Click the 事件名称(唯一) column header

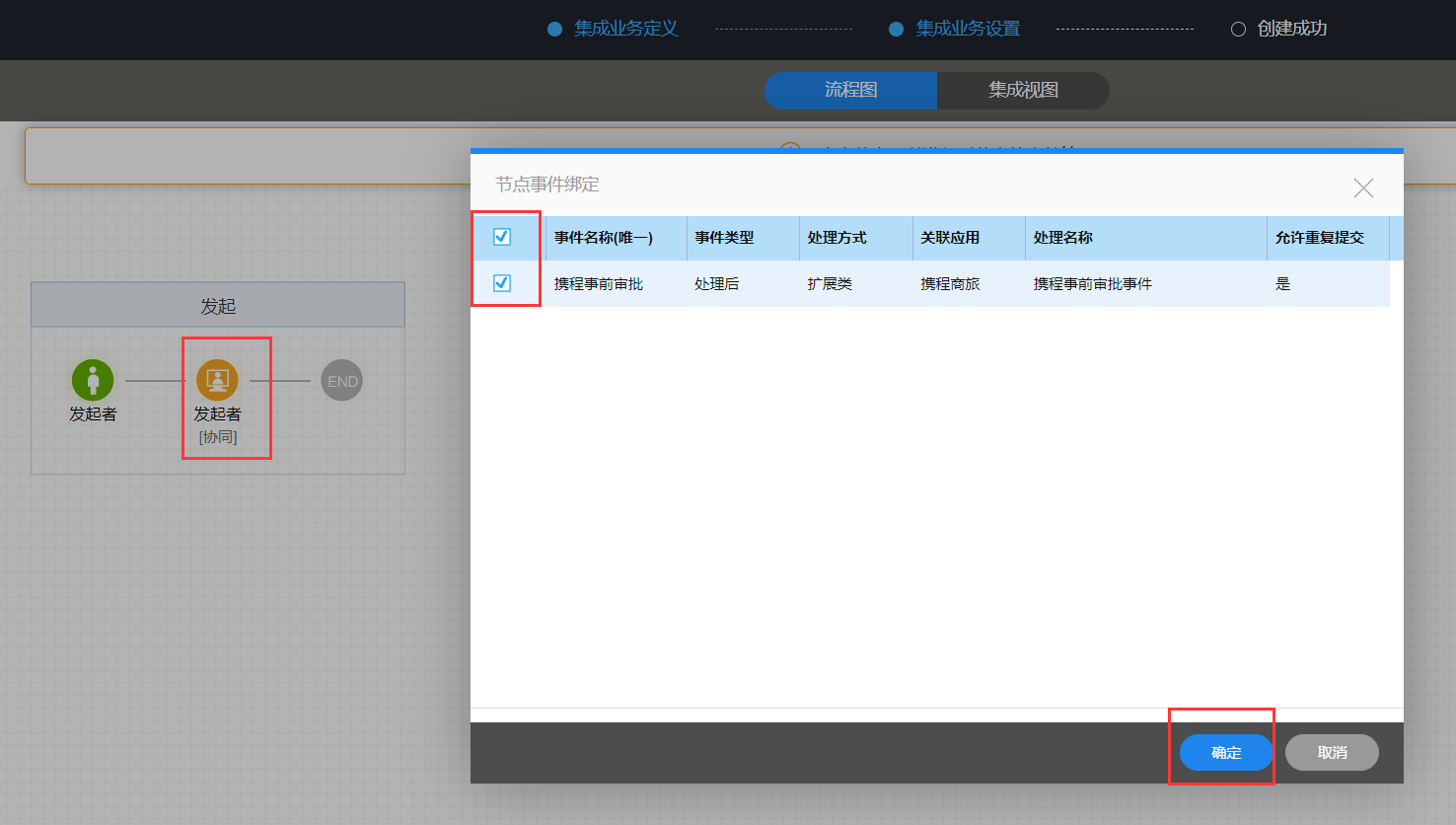[604, 238]
